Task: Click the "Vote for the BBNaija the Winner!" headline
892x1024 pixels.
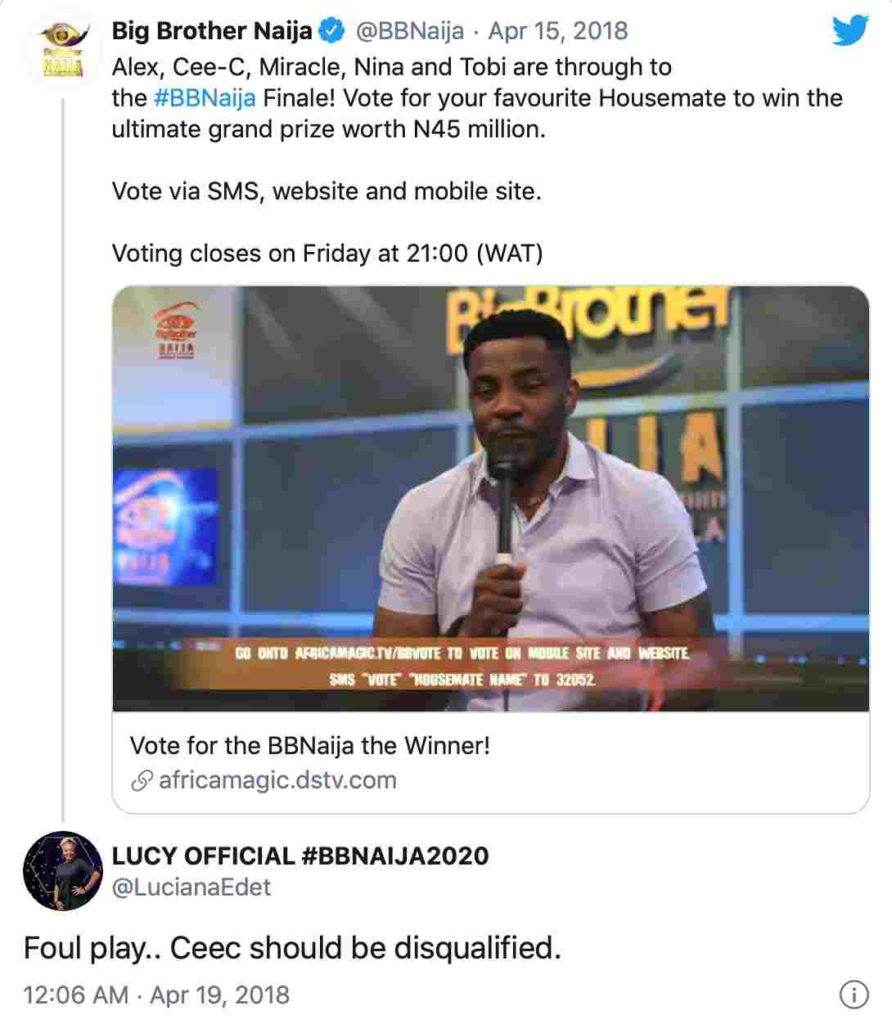Action: pos(310,746)
